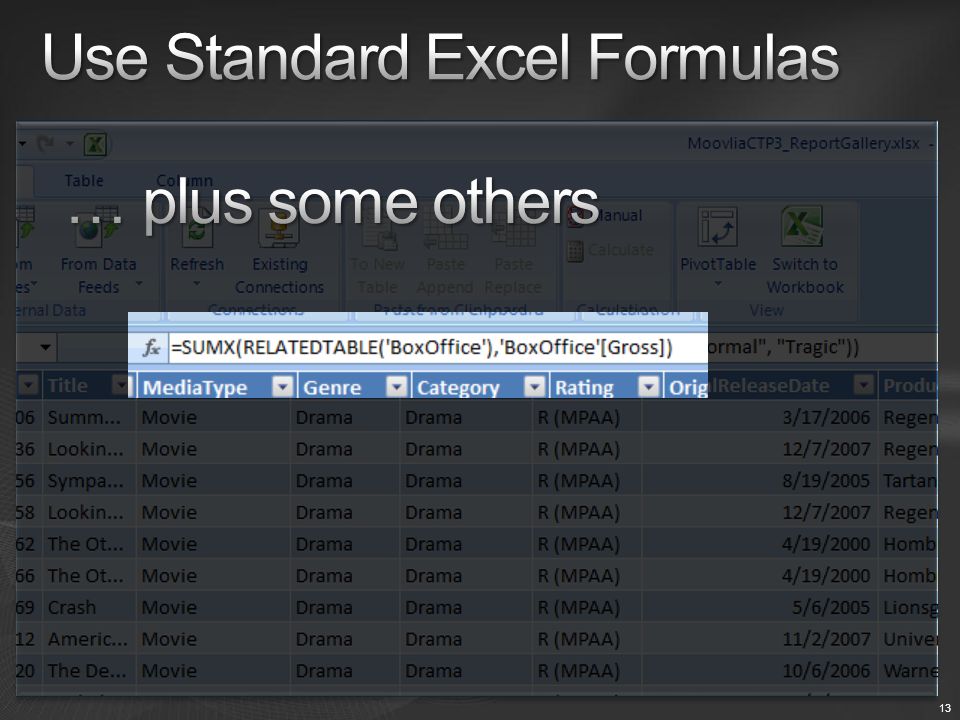Click the Switch to Workbook label

pyautogui.click(x=805, y=276)
